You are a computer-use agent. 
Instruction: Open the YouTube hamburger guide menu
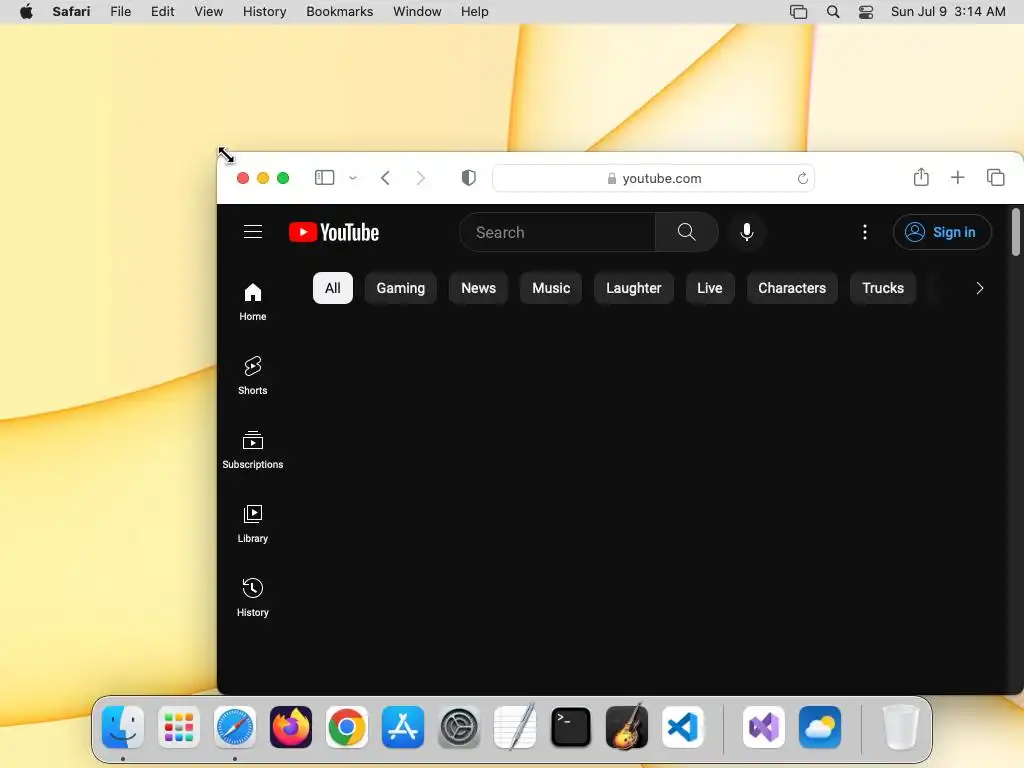(253, 232)
